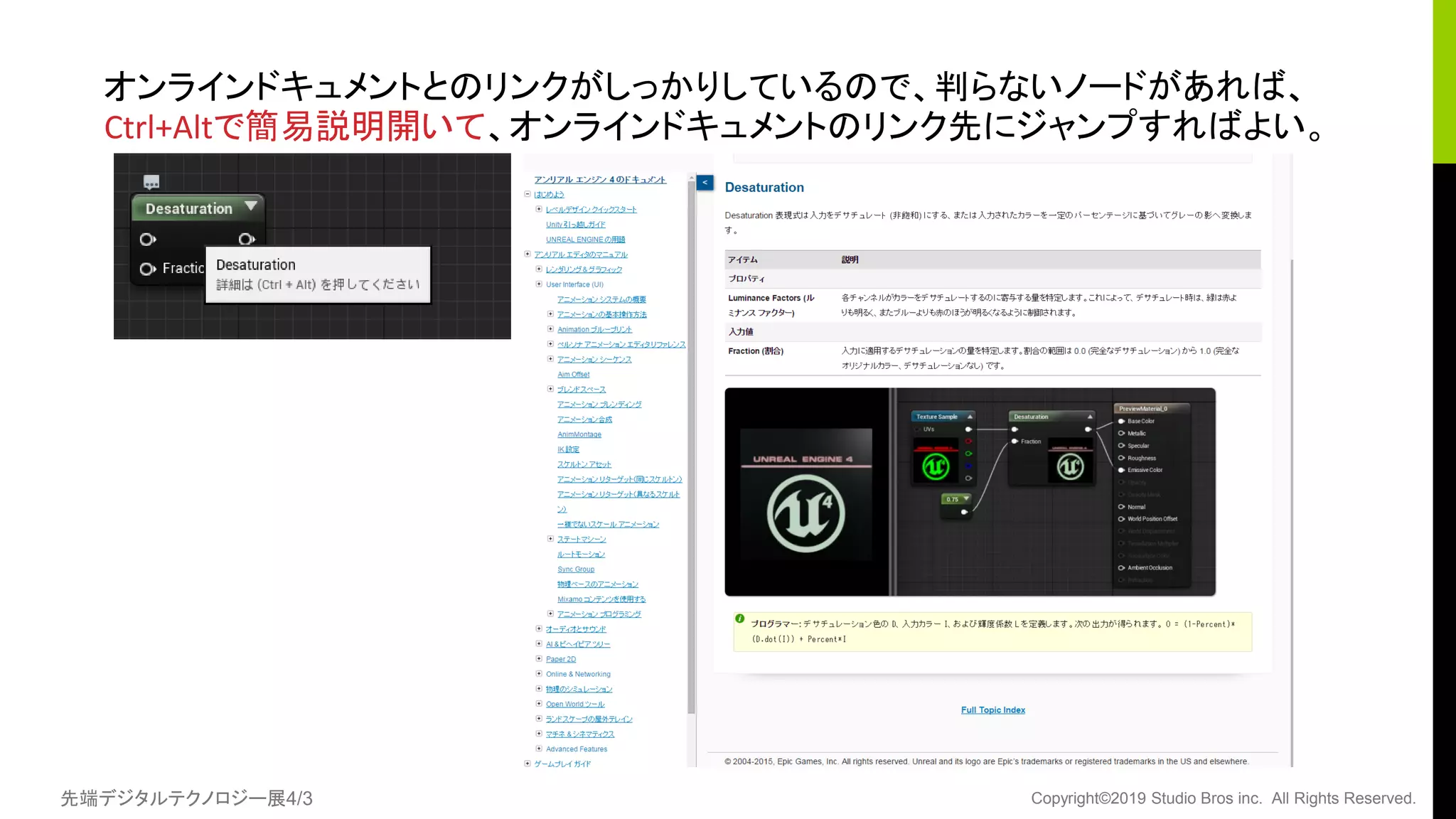Expand Online & Networking node
The width and height of the screenshot is (1456, 819).
[x=539, y=673]
